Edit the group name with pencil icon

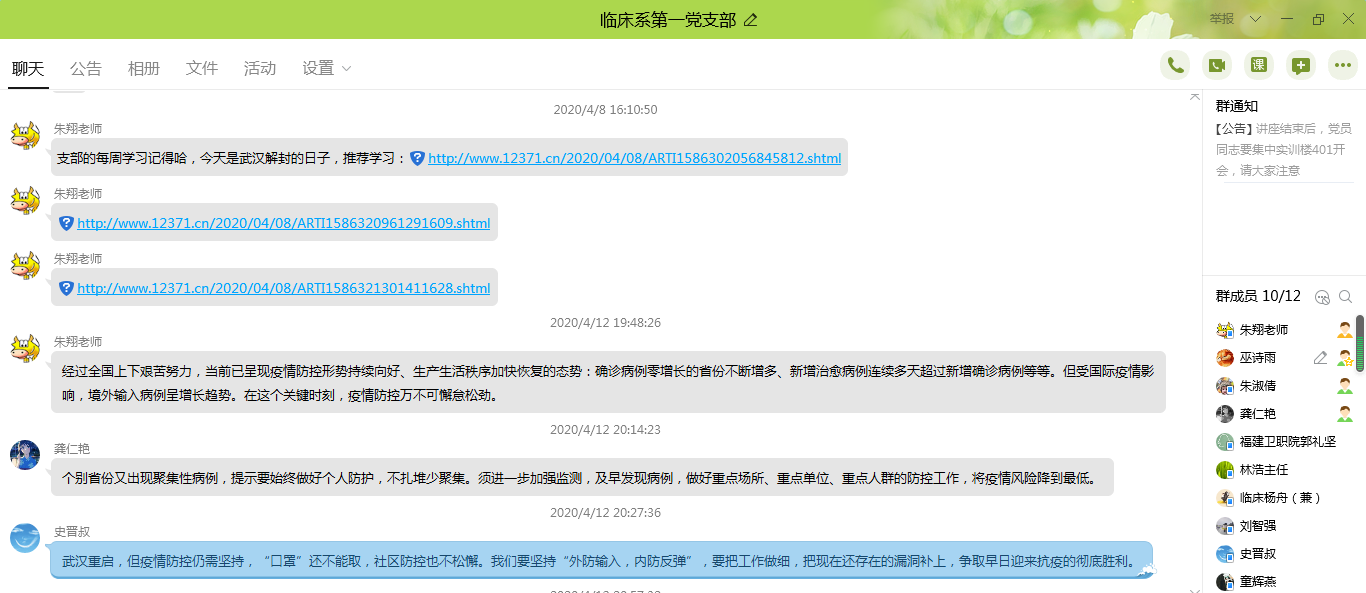pyautogui.click(x=751, y=20)
